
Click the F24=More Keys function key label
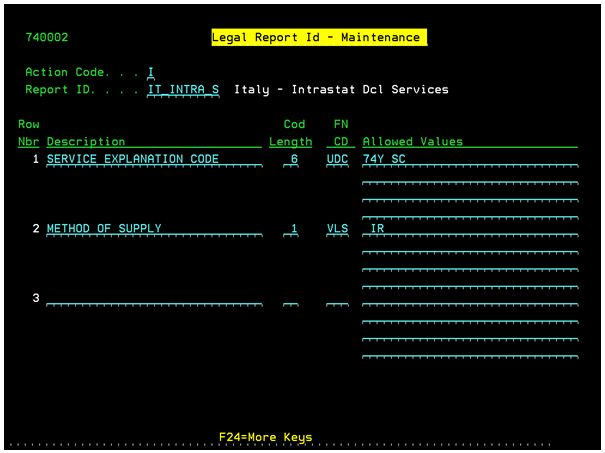[x=265, y=437]
